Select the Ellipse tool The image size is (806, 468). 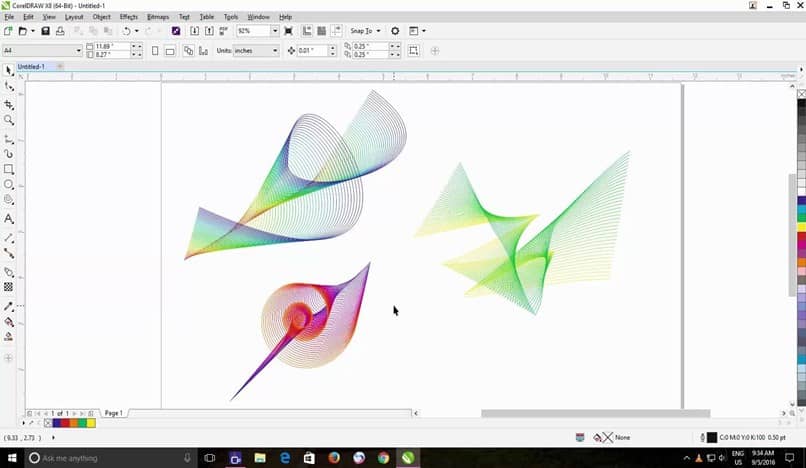tap(9, 185)
